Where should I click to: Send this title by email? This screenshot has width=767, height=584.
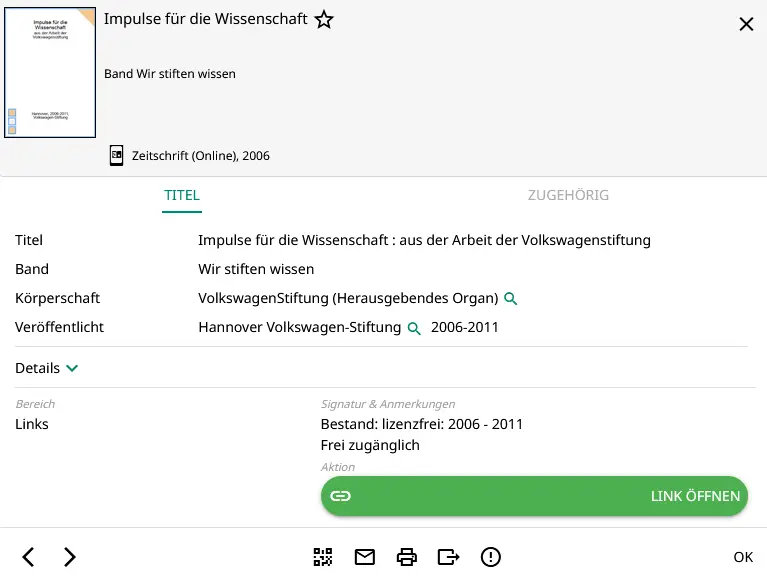click(364, 557)
